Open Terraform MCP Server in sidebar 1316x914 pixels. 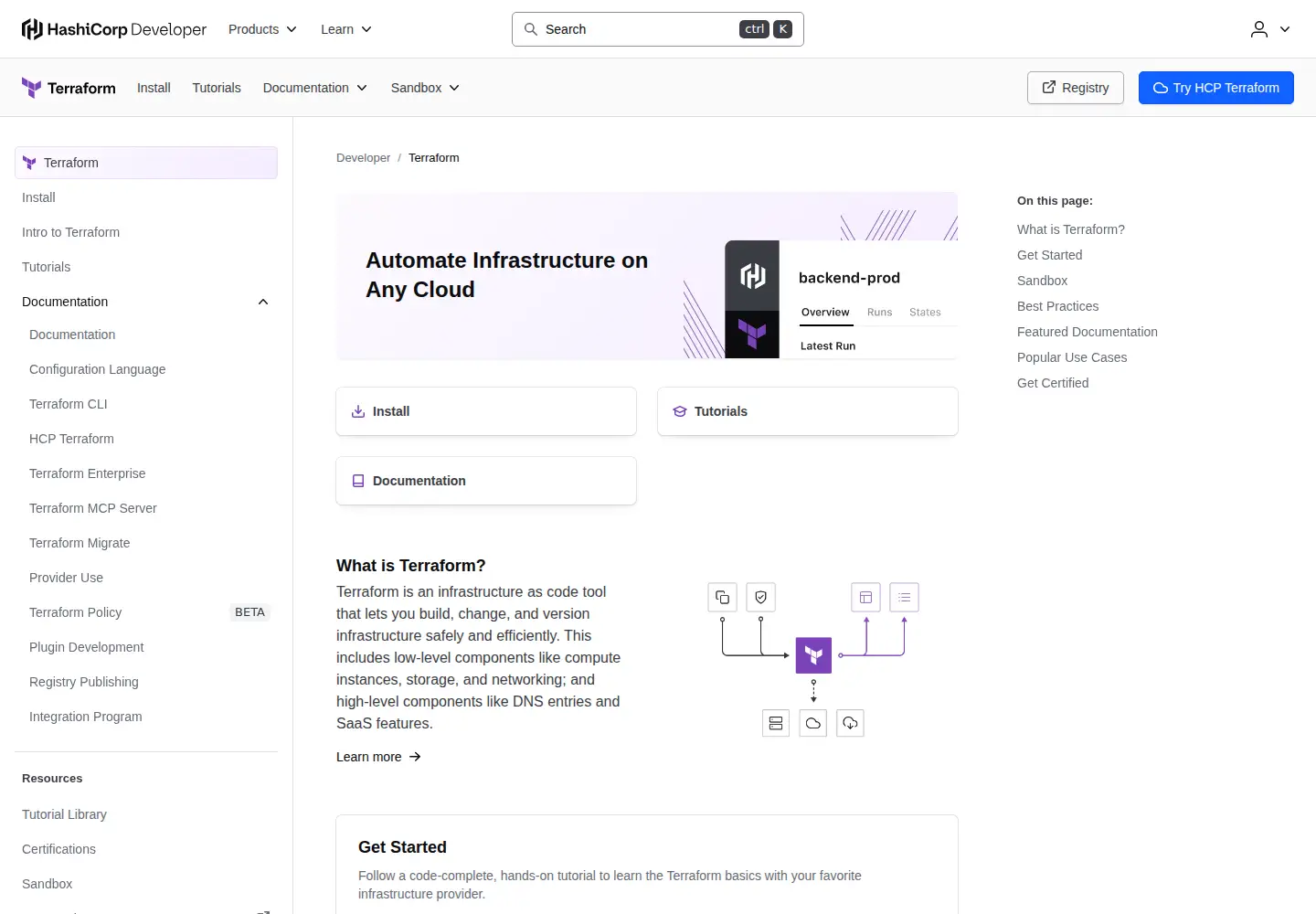pyautogui.click(x=92, y=508)
